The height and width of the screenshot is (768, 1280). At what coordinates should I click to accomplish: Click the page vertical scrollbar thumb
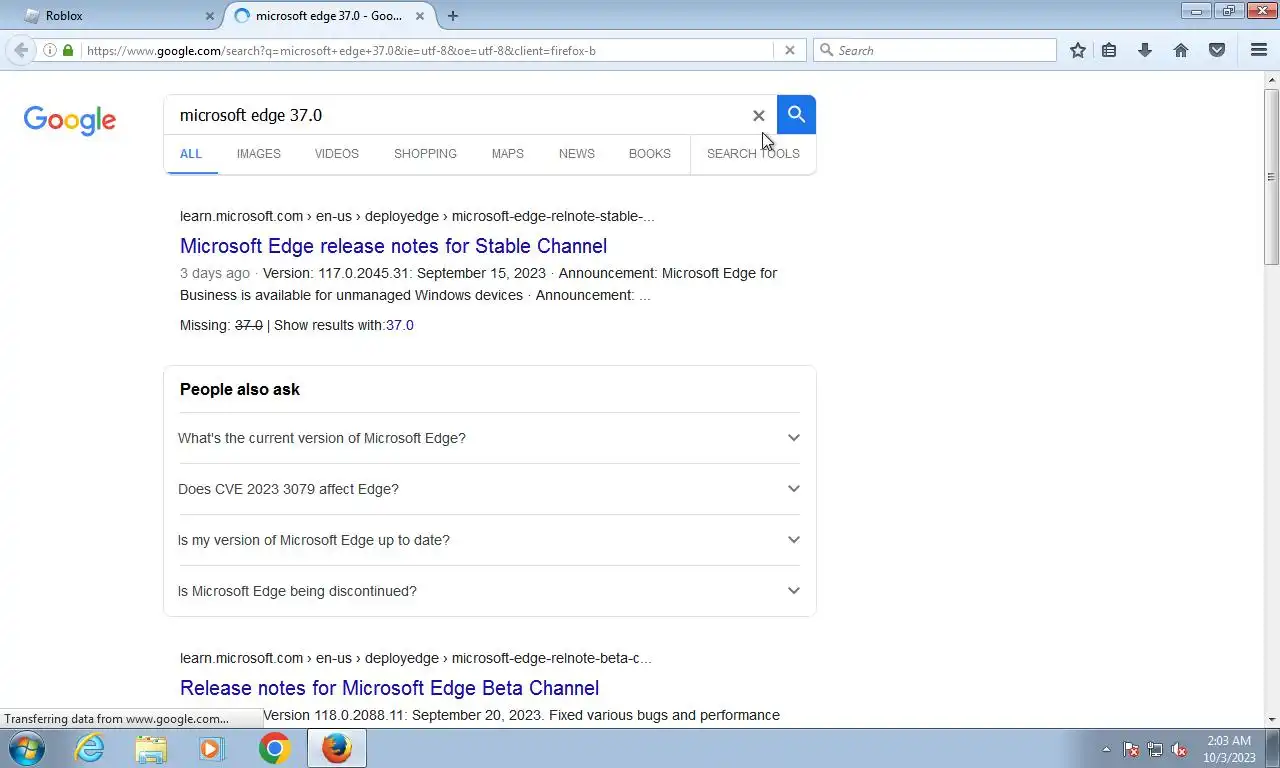(1272, 176)
